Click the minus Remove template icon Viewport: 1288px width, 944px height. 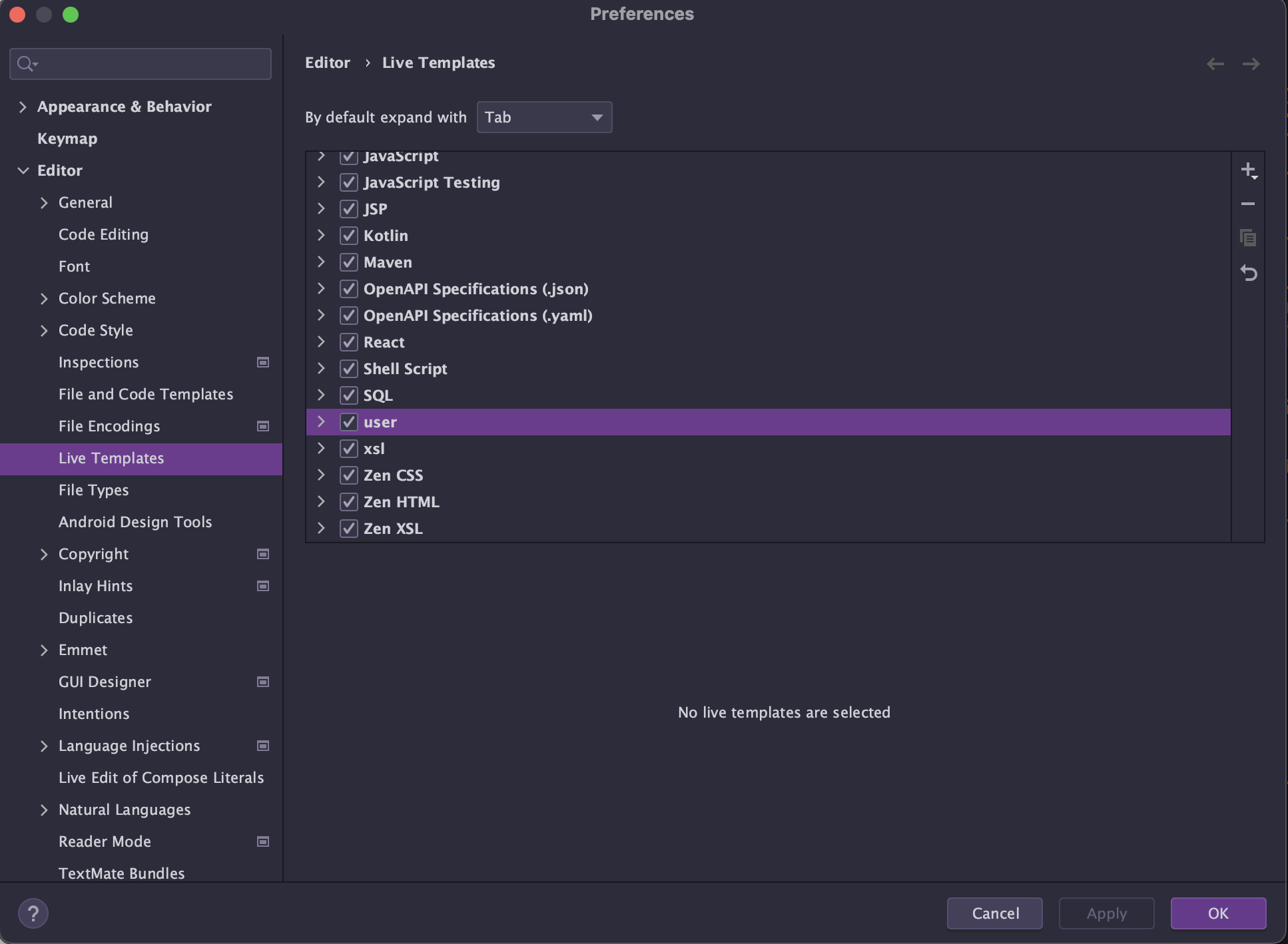1248,204
